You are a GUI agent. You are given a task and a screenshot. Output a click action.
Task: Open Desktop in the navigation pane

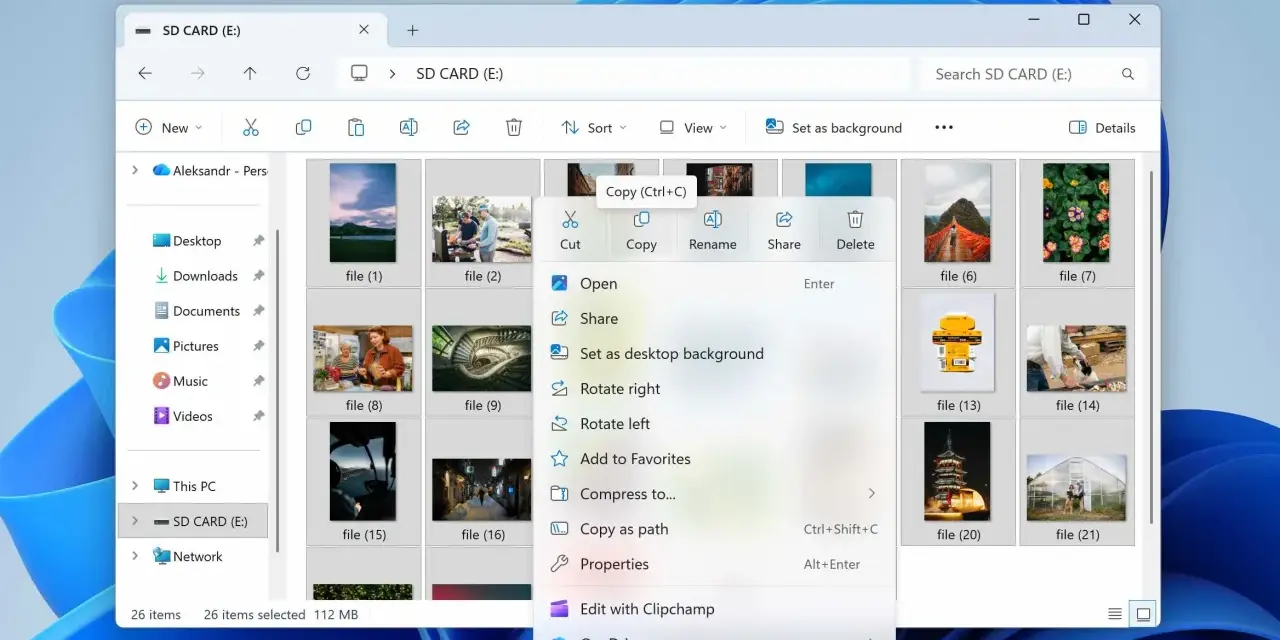[197, 241]
